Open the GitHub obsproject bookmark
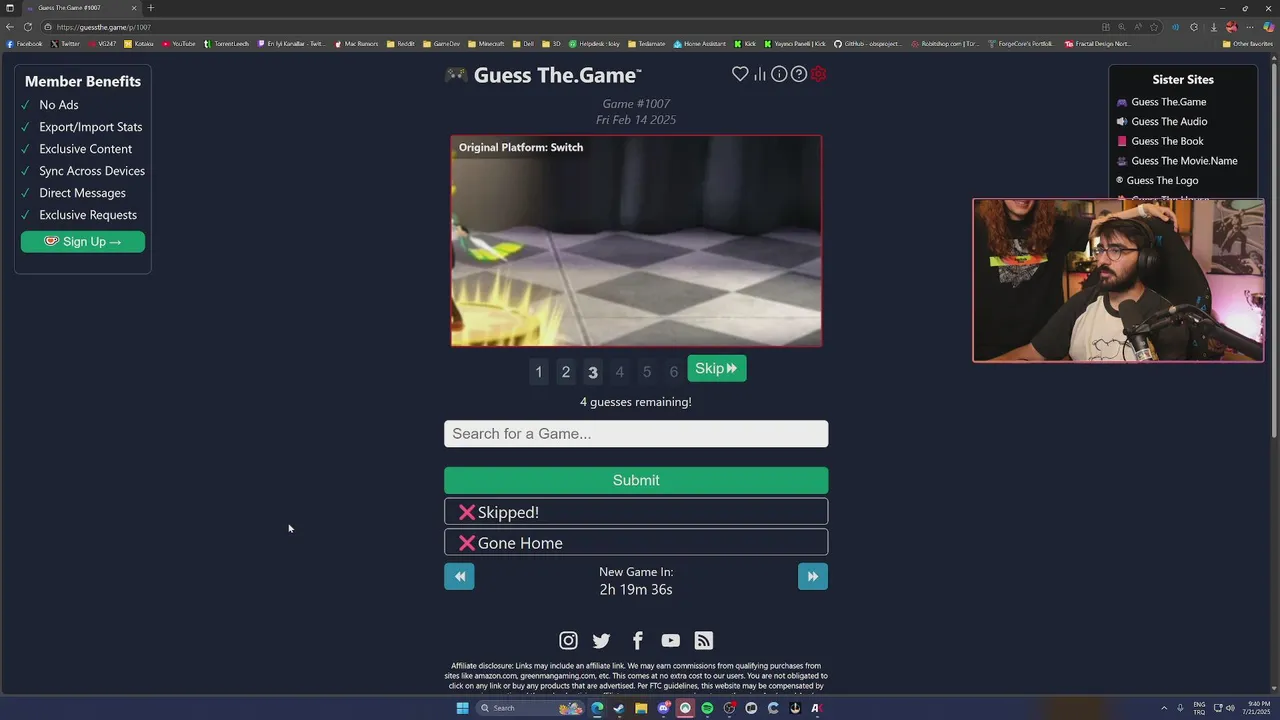 tap(868, 44)
